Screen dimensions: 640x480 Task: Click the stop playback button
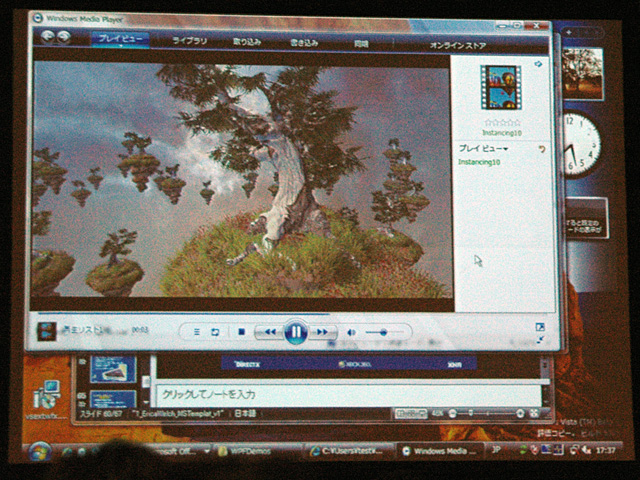coord(241,332)
